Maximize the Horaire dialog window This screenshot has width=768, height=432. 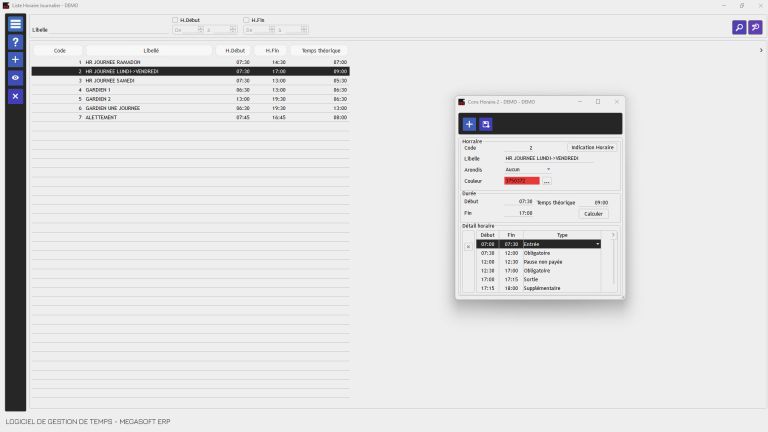(598, 102)
